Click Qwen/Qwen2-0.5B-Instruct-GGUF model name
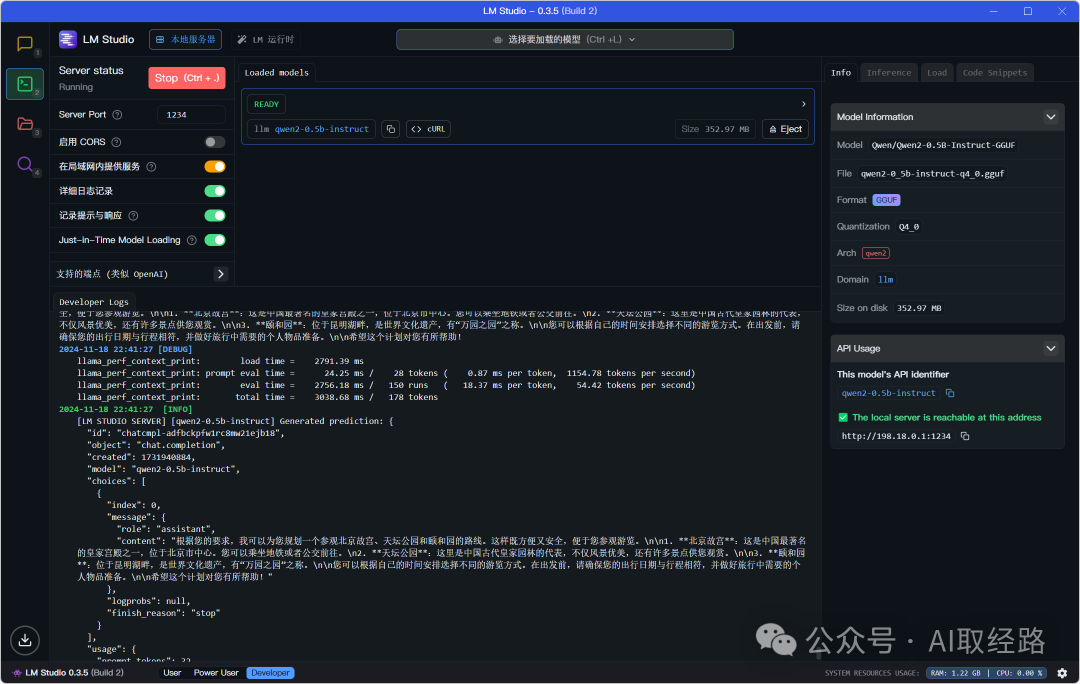Viewport: 1080px width, 684px height. pyautogui.click(x=943, y=145)
